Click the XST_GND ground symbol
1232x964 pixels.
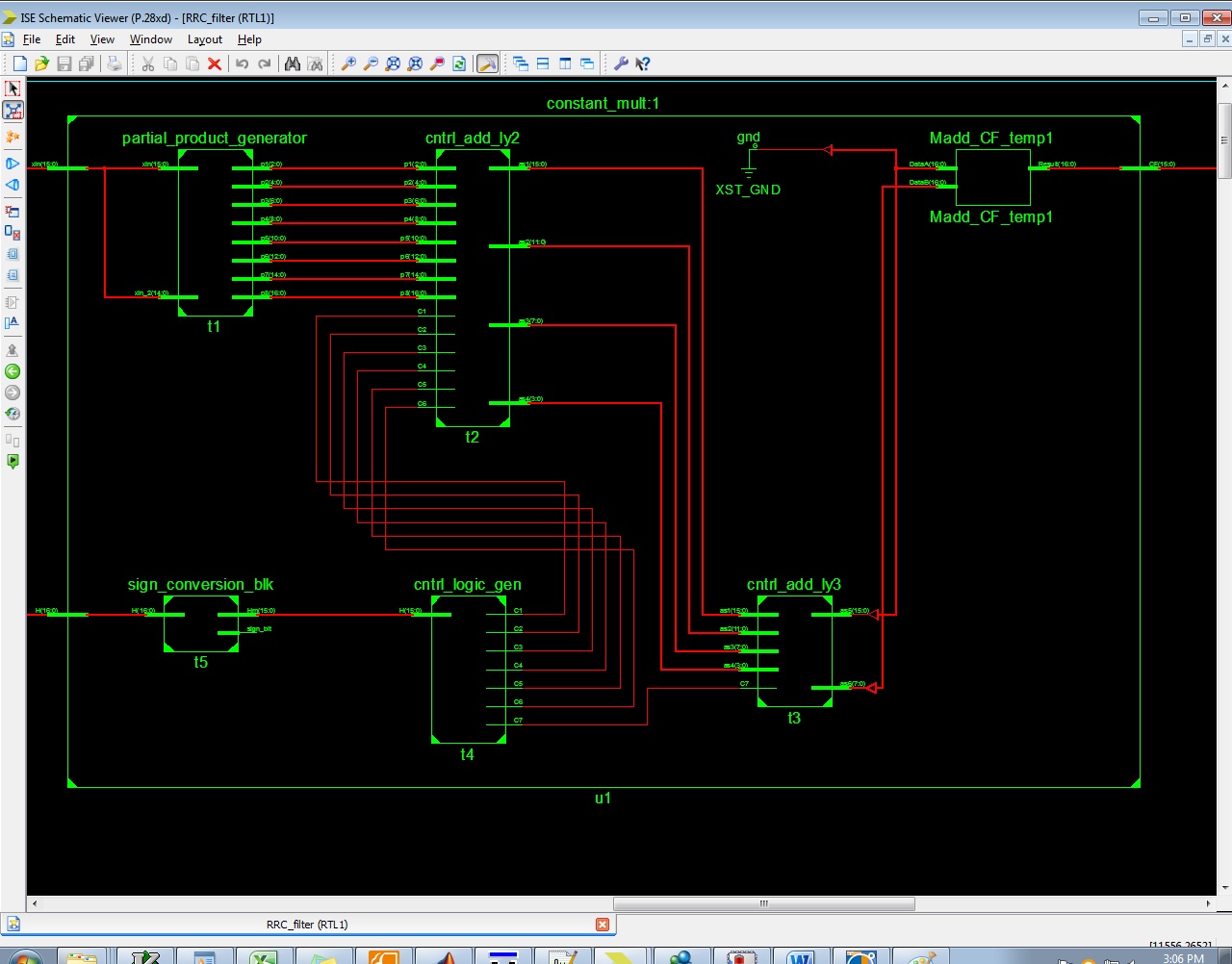(x=749, y=168)
